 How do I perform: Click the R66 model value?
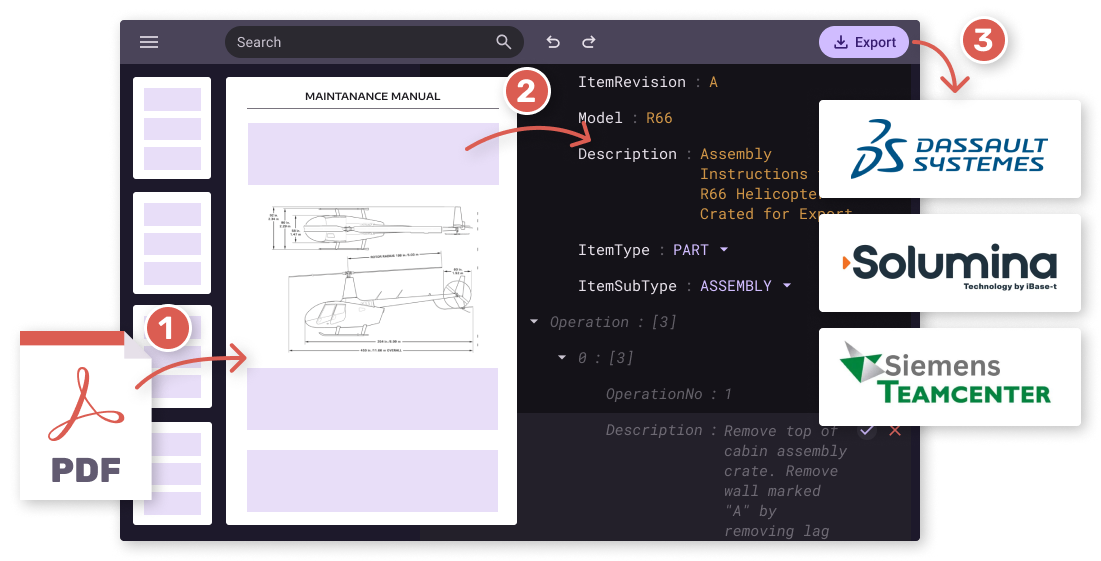659,118
